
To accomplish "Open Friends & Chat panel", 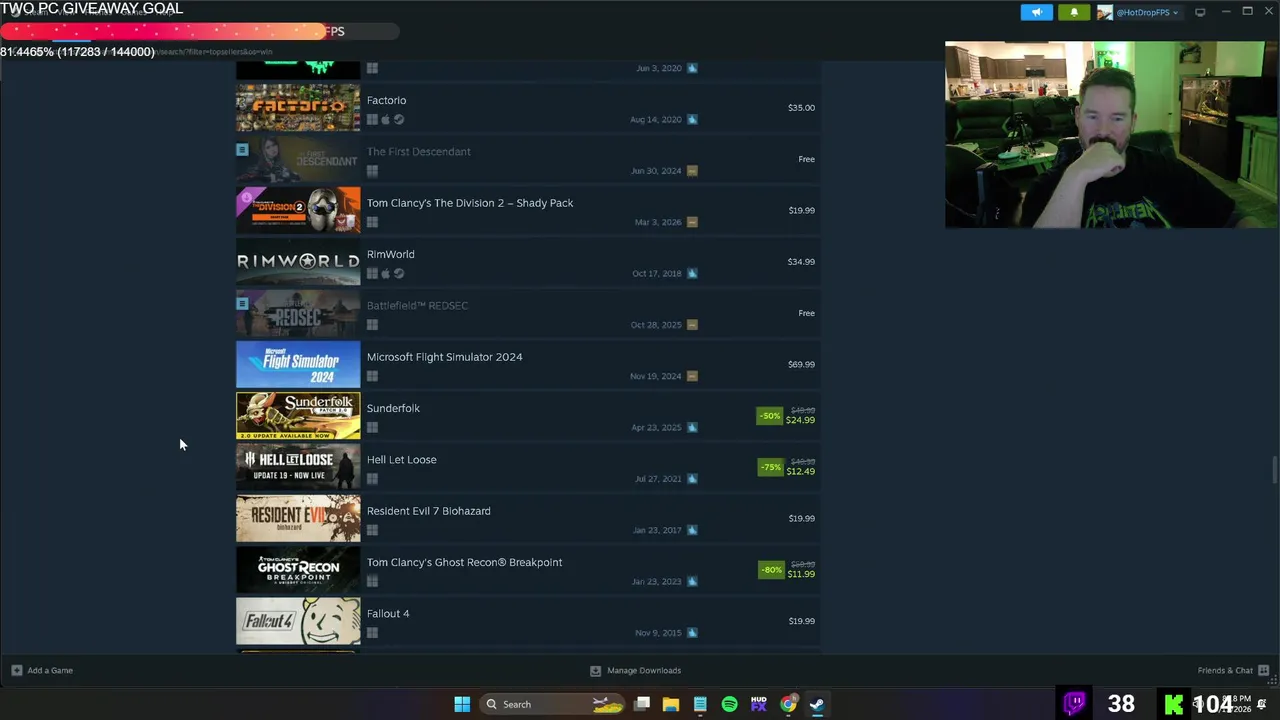I will tap(1233, 670).
